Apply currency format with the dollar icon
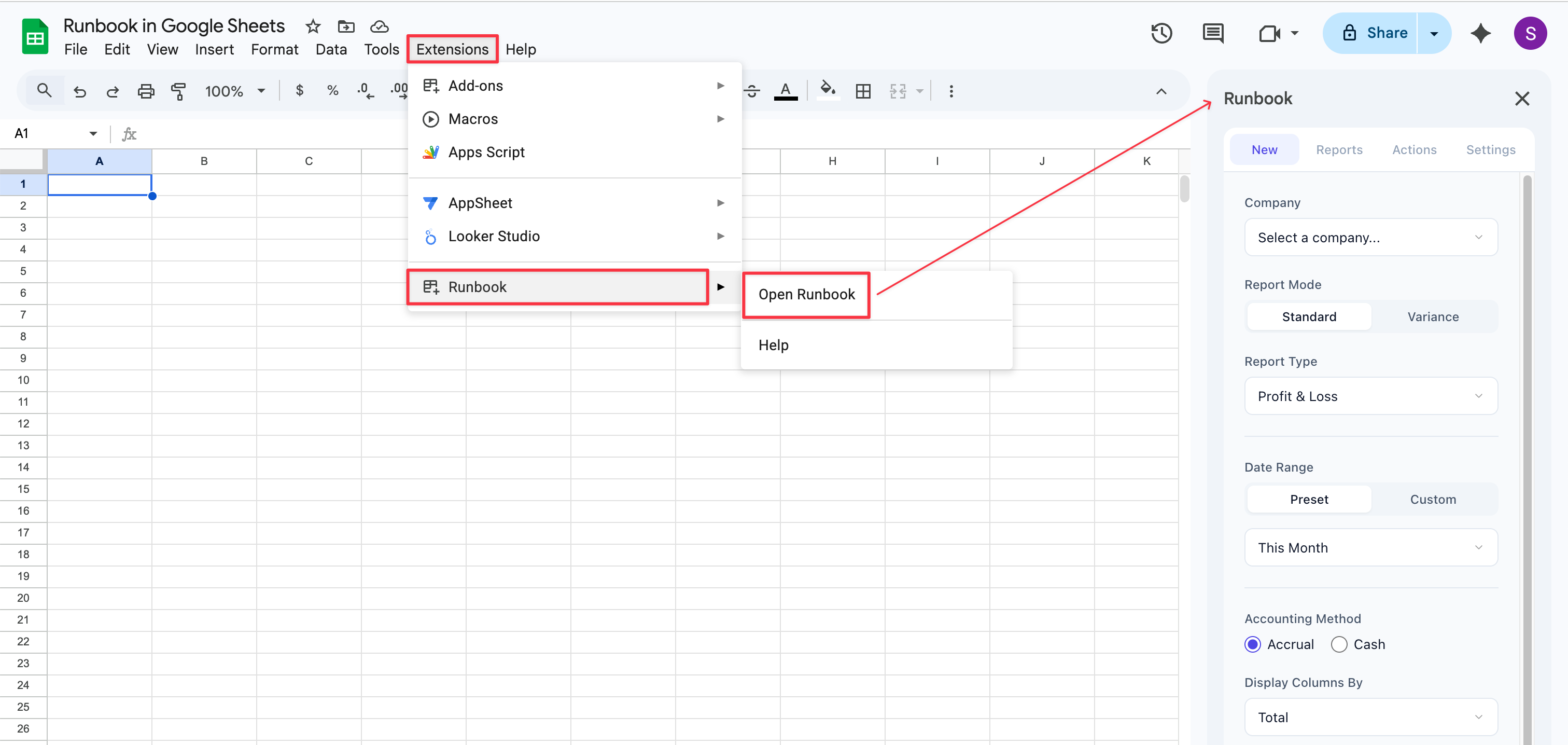Image resolution: width=1568 pixels, height=745 pixels. (x=300, y=91)
